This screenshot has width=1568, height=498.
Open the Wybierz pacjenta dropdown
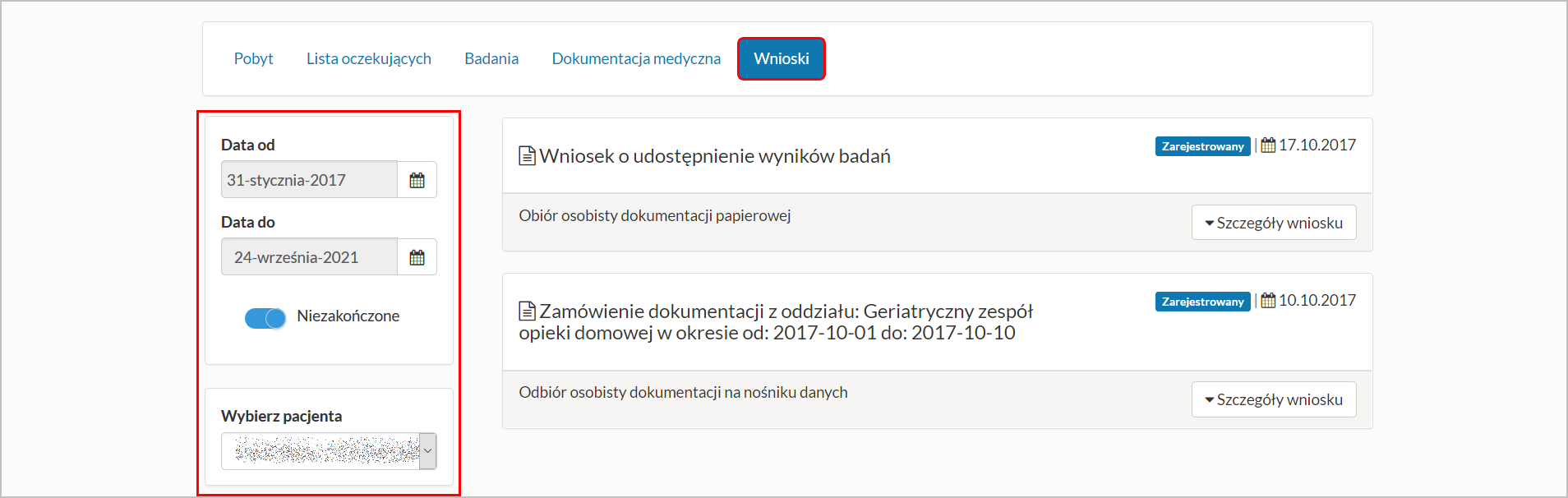coord(329,451)
